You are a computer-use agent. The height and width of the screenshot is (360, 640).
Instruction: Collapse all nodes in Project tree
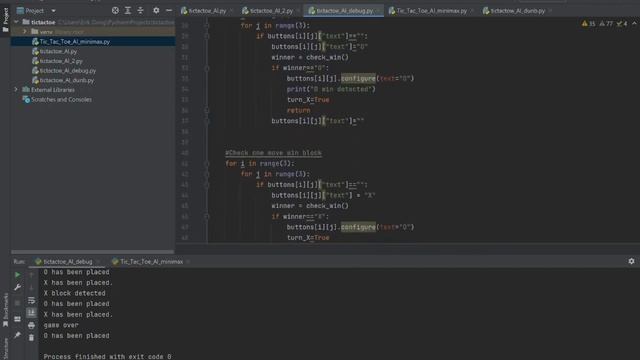pos(140,11)
